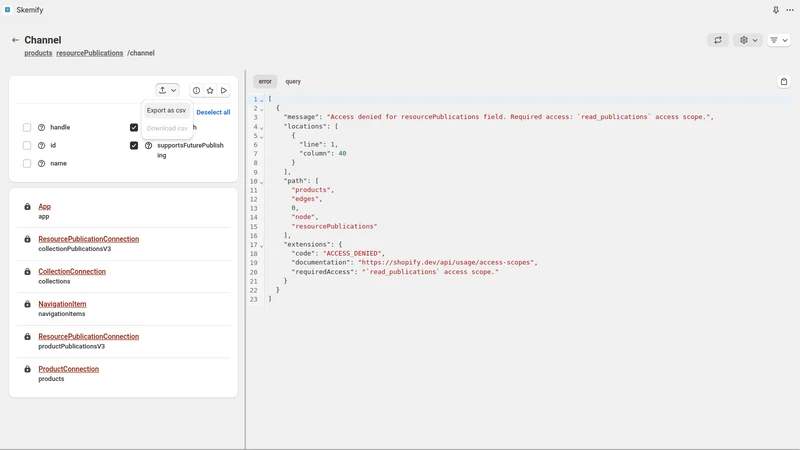Click the help icon next to handle
The width and height of the screenshot is (800, 450).
(41, 128)
